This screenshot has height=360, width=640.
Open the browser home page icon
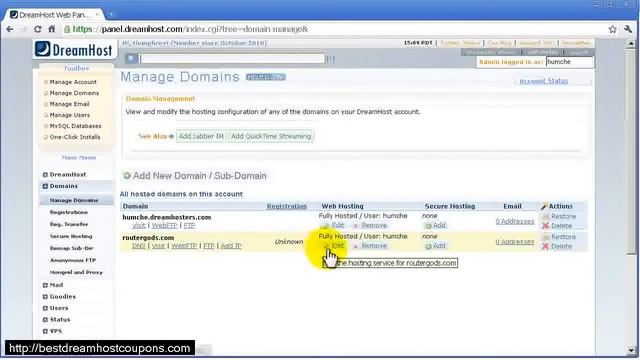point(51,29)
